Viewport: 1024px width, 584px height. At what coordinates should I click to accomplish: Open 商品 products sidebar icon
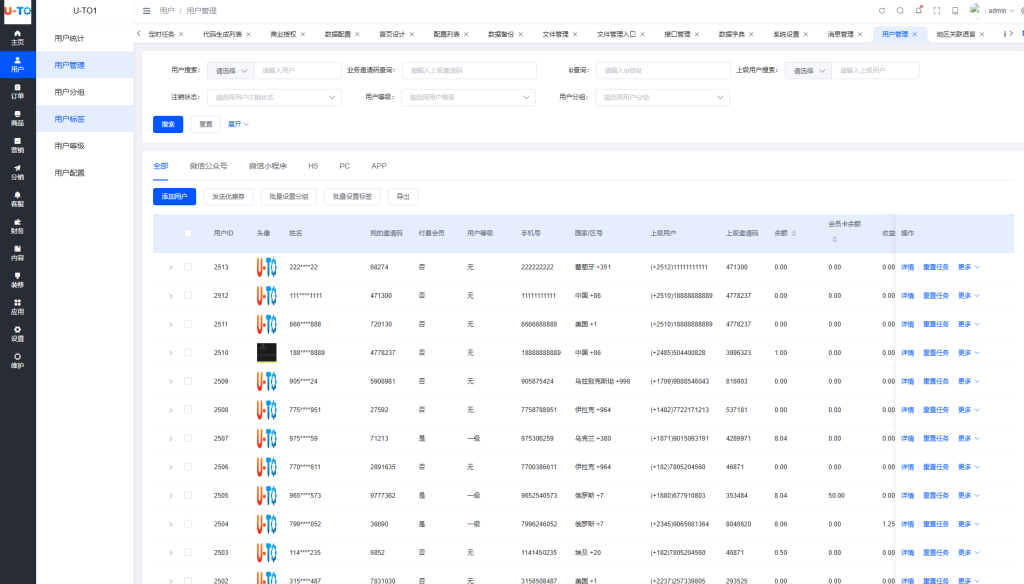pyautogui.click(x=18, y=118)
